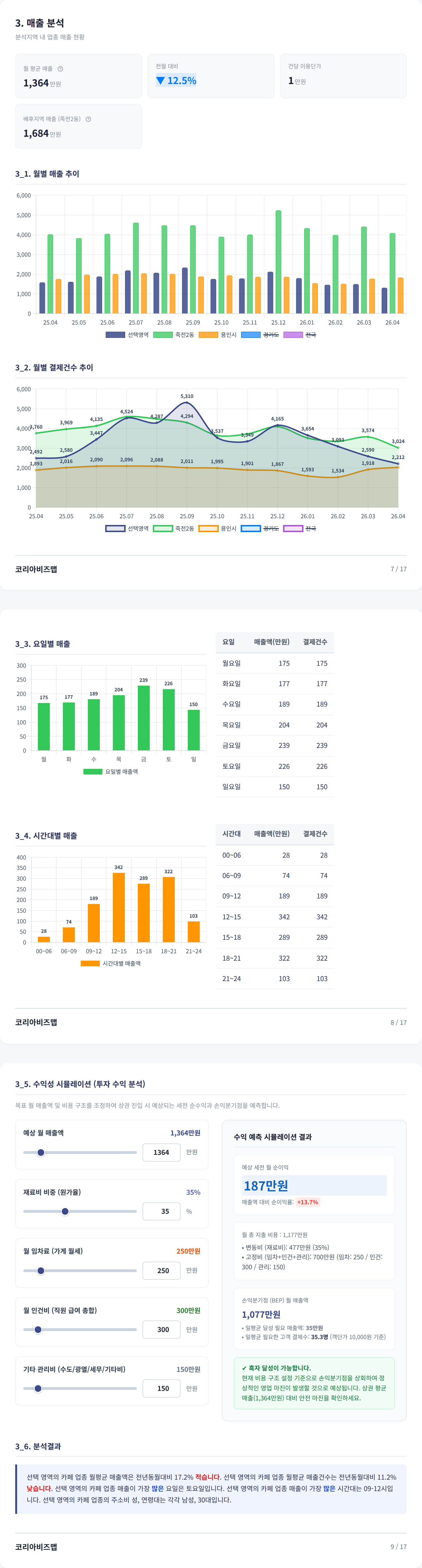Viewport: 422px width, 1568px height.
Task: Toggle 용인시 legend in 월별 결제건수 추이 chart
Action: point(217,528)
